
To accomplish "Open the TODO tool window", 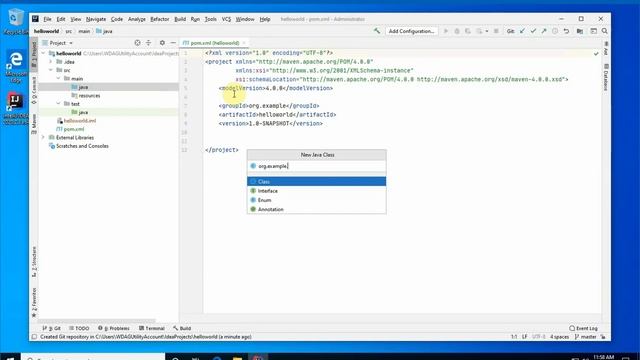I will tap(79, 328).
